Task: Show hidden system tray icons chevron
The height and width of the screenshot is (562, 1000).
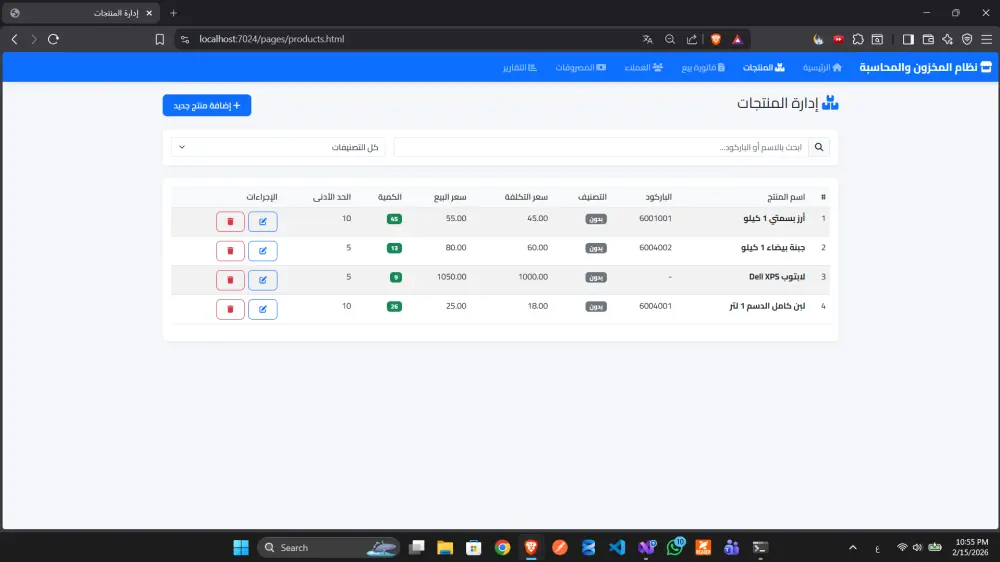Action: tap(853, 547)
